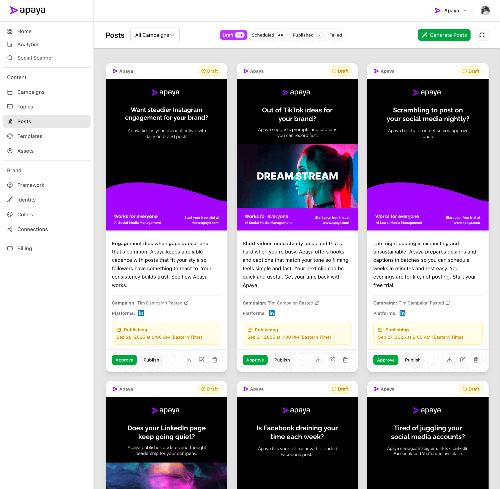Switch to the Published posts tab
The width and height of the screenshot is (500, 489).
pyautogui.click(x=306, y=35)
